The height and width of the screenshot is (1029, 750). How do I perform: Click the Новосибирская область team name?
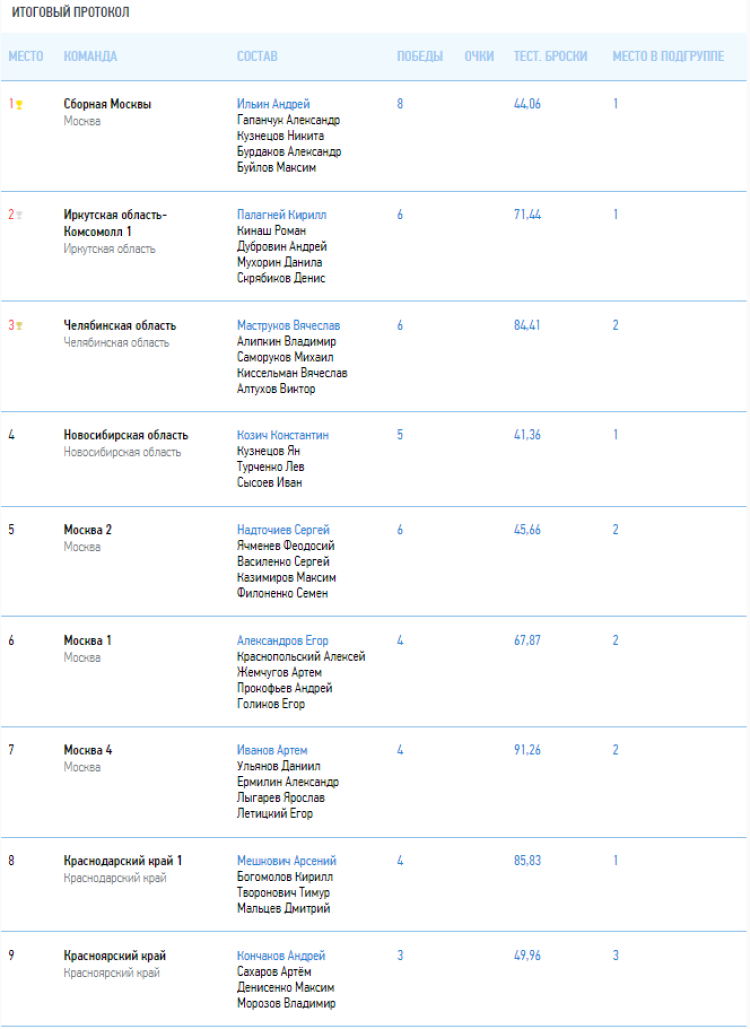click(125, 435)
